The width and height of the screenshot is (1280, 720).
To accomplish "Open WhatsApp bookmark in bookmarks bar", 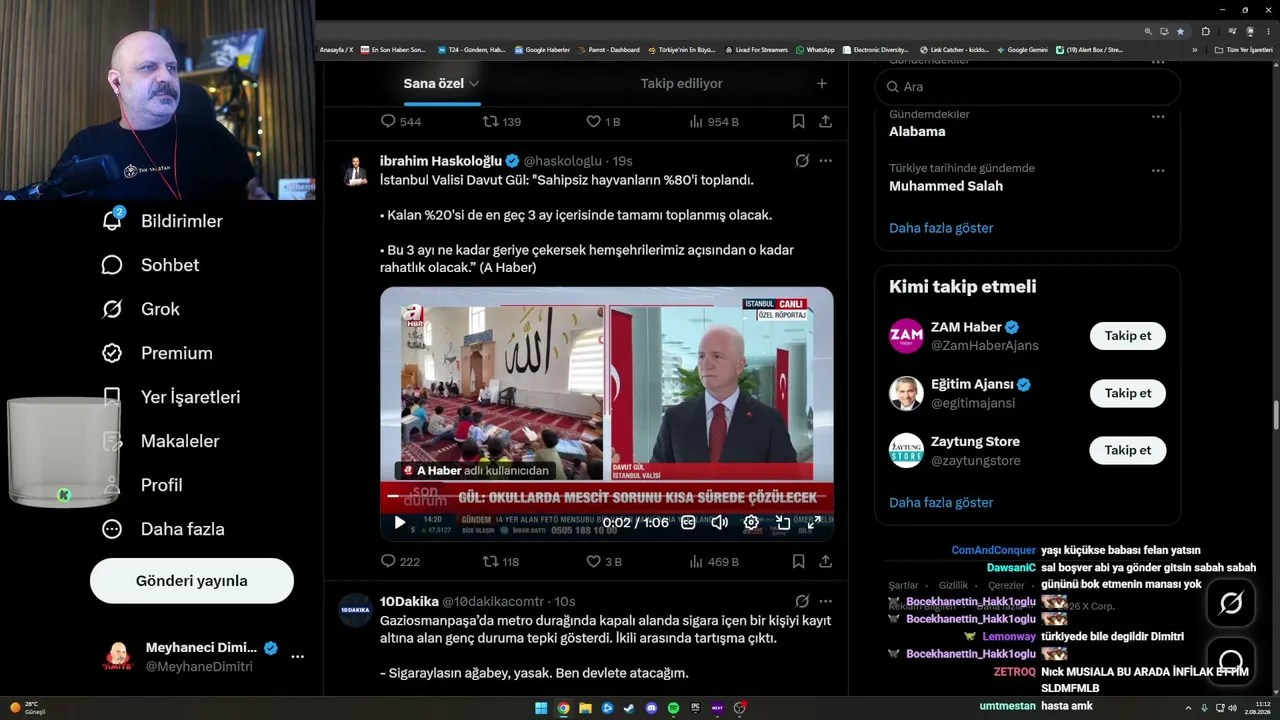I will (x=815, y=50).
